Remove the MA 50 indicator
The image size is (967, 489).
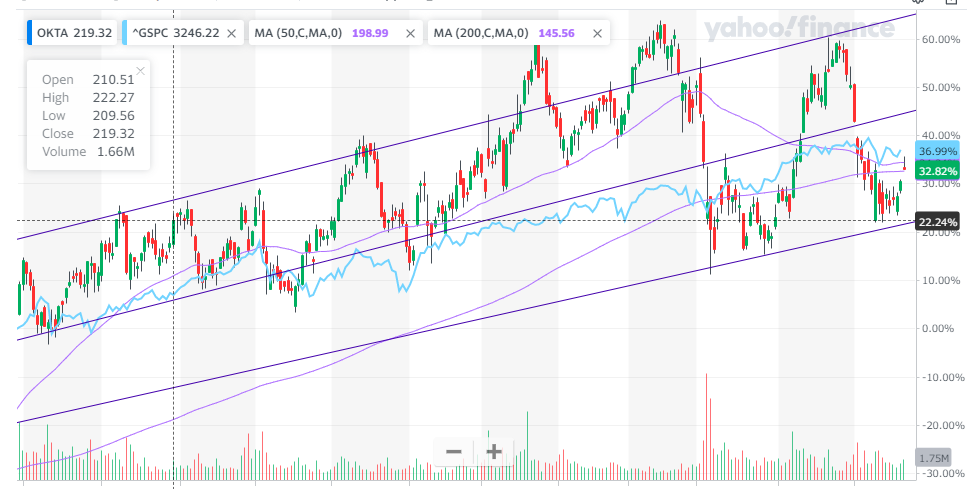[x=410, y=33]
